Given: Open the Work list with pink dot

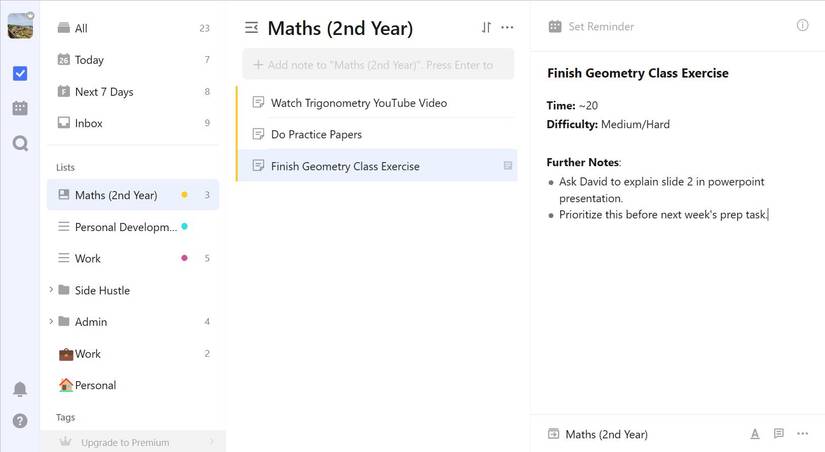Looking at the screenshot, I should point(133,258).
